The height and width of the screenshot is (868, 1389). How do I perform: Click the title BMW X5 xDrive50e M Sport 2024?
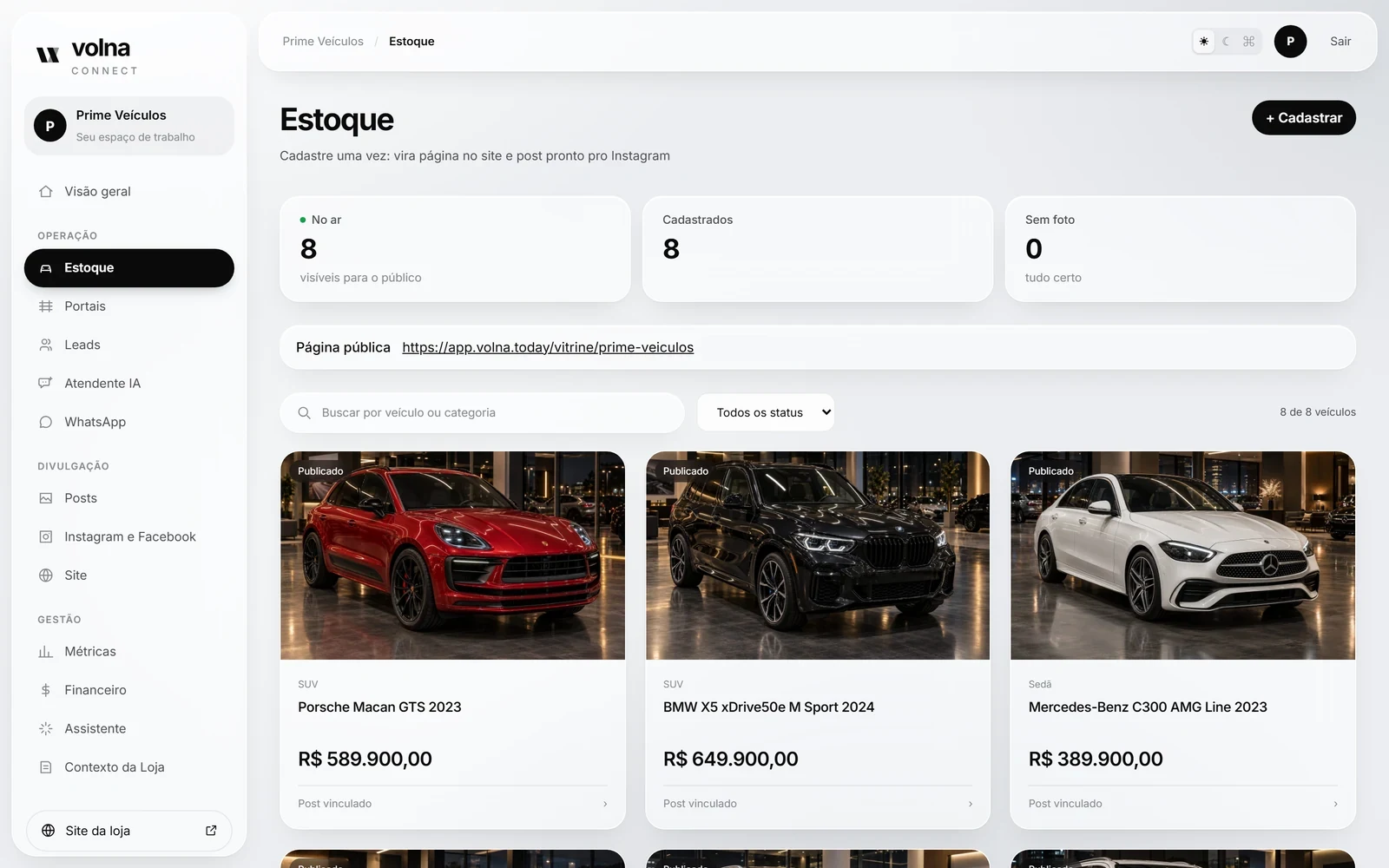[768, 707]
